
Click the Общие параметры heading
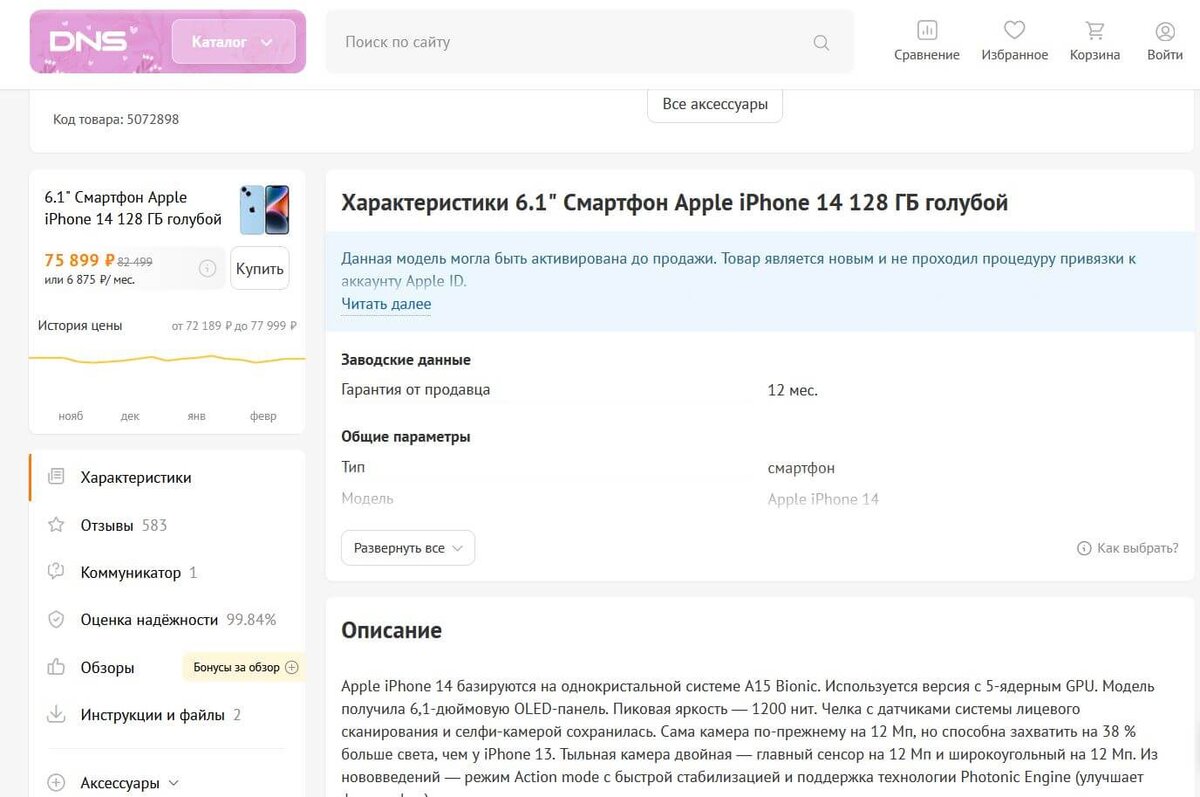406,437
